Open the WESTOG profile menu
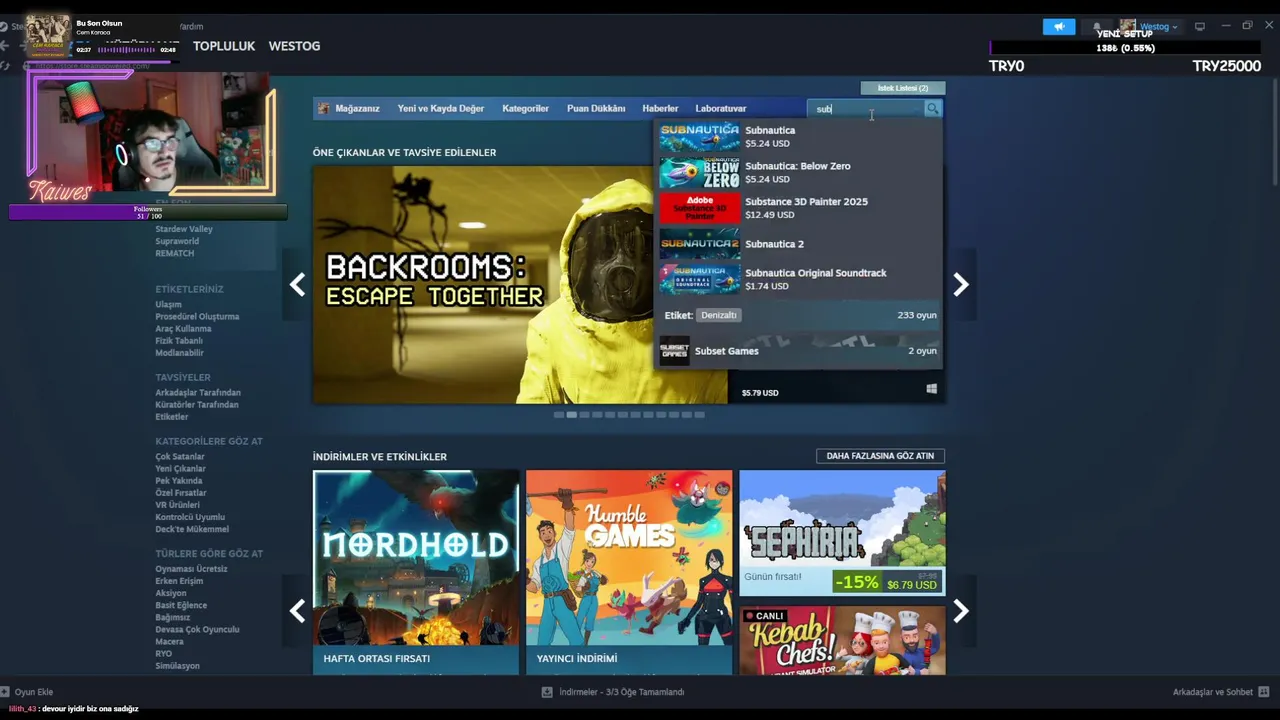 pyautogui.click(x=294, y=46)
